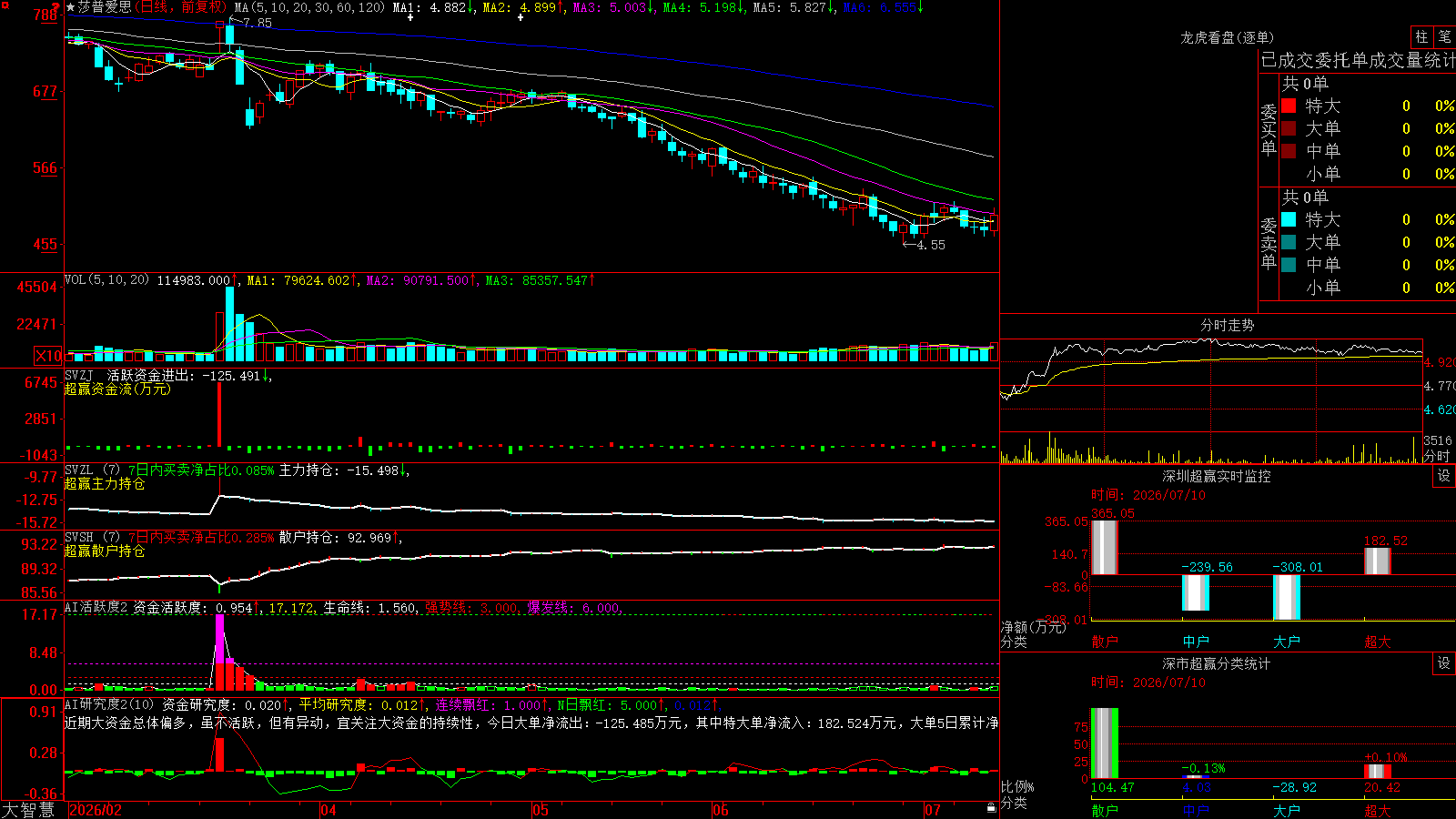Click the 05 month marker on the timeline

(x=541, y=810)
